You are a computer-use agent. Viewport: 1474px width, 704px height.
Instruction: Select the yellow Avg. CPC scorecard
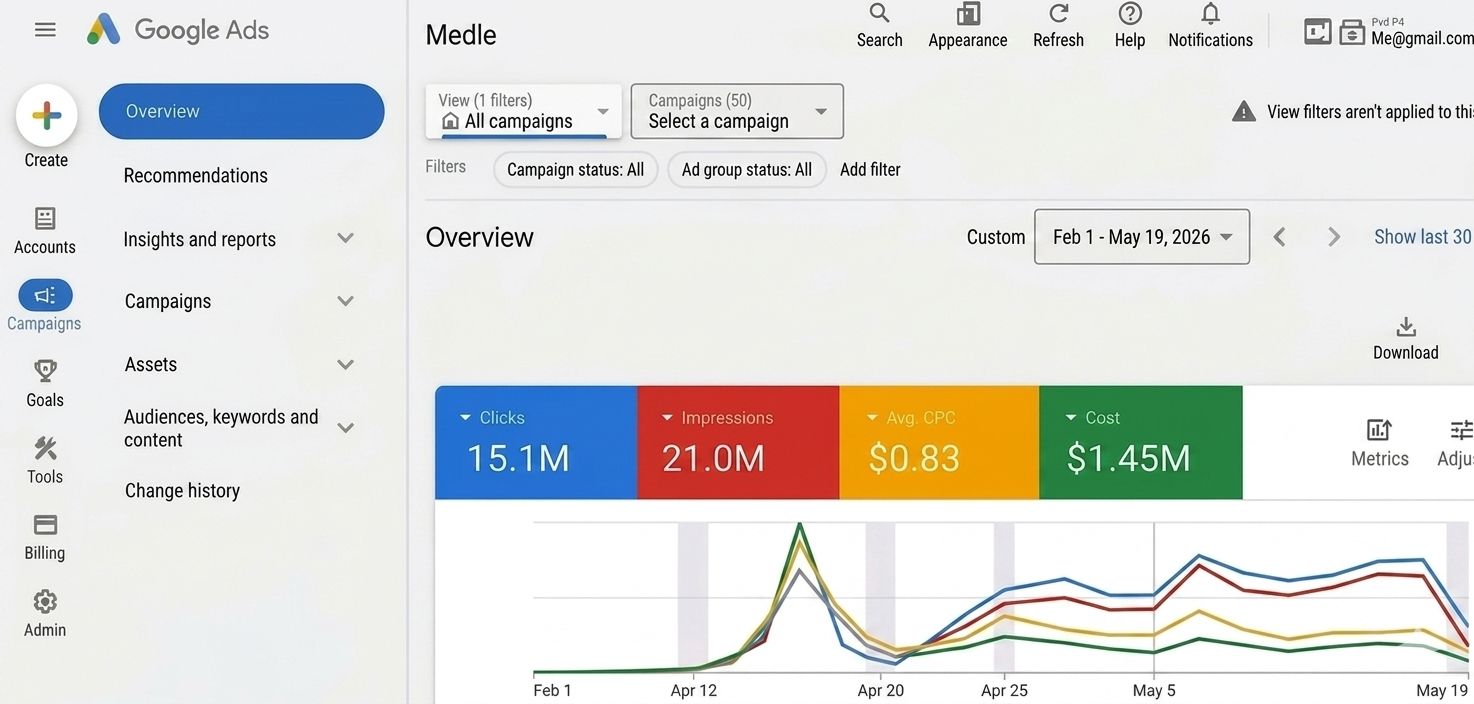939,442
